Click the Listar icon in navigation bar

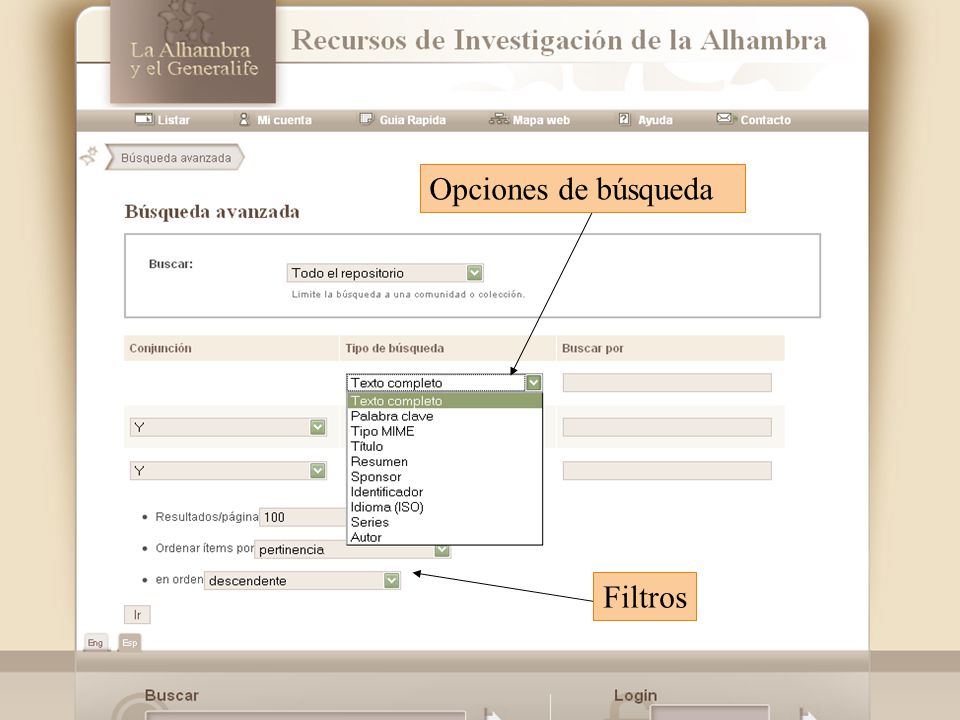pos(144,119)
